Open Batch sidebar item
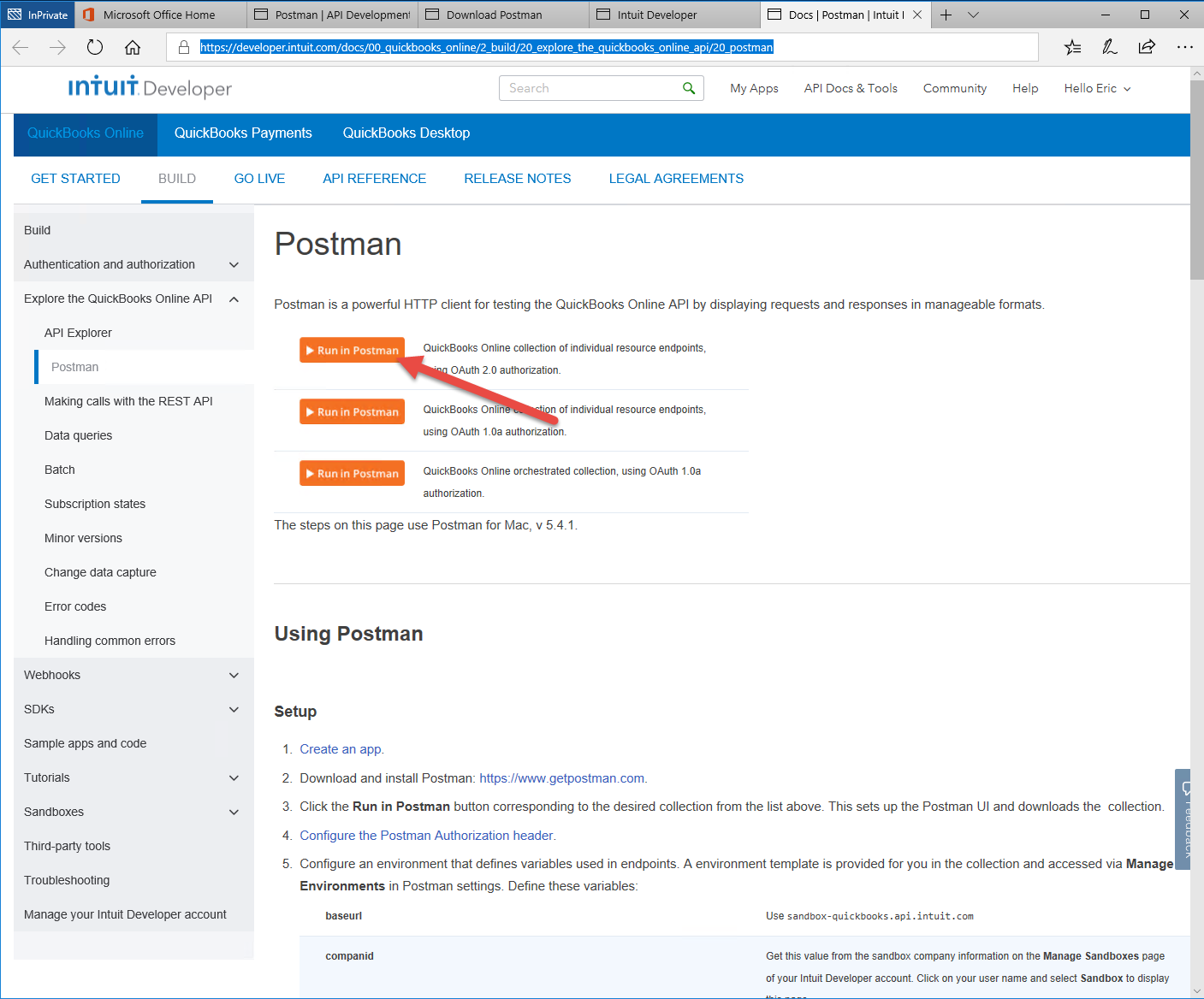Screen dimensions: 1204x999 click(x=59, y=470)
